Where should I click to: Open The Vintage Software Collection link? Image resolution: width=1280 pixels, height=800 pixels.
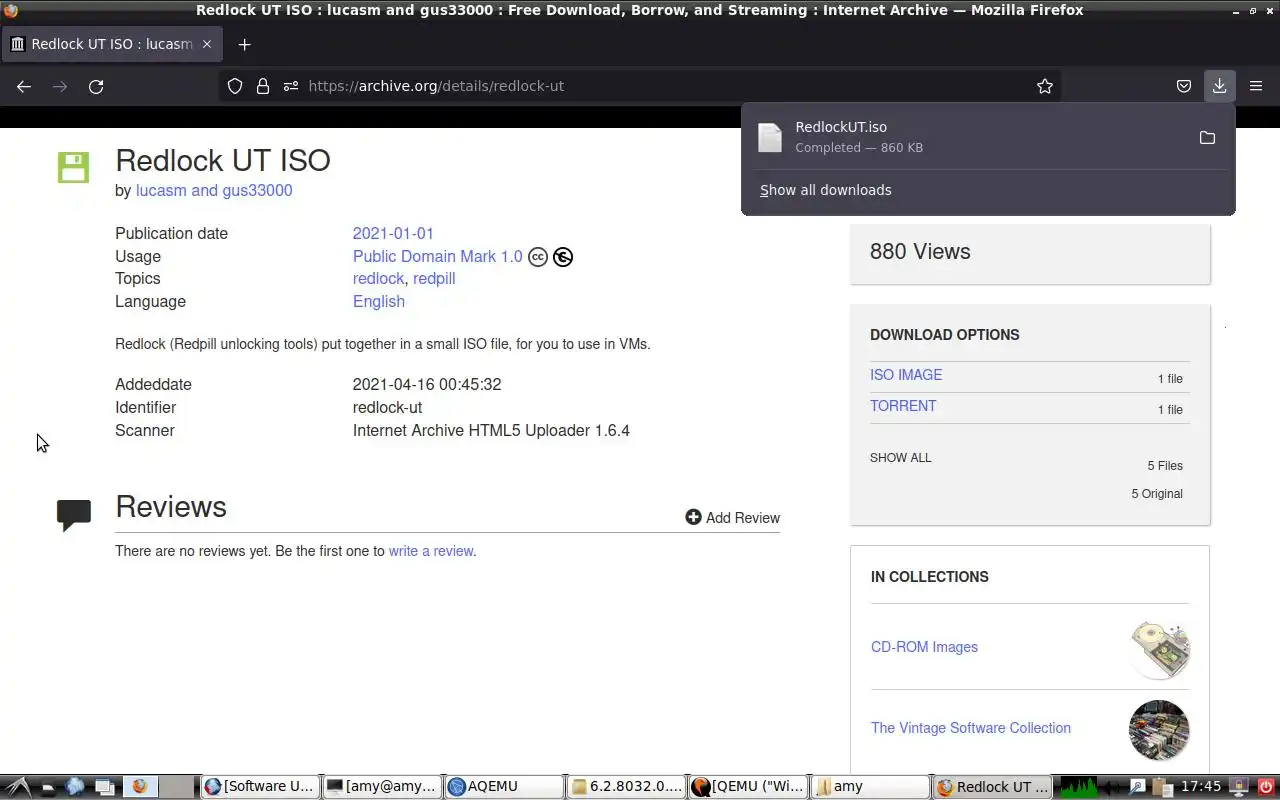click(x=970, y=728)
